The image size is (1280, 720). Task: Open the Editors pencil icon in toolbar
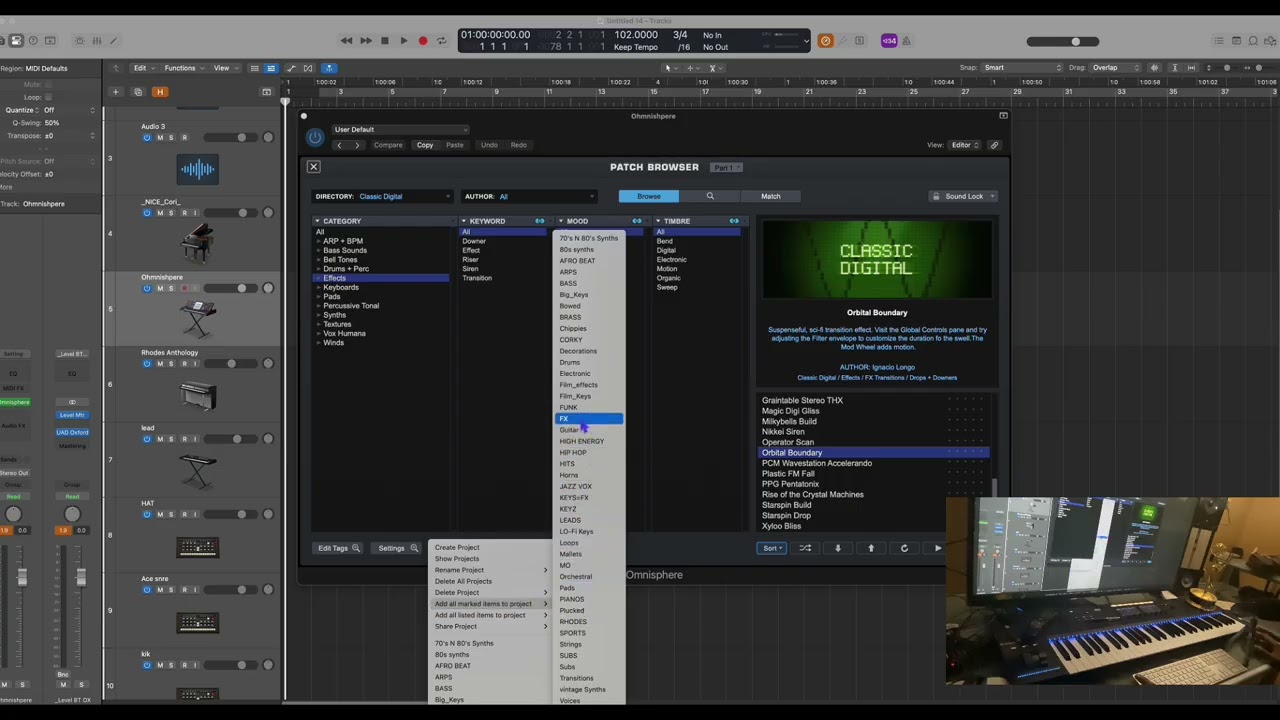[x=115, y=41]
